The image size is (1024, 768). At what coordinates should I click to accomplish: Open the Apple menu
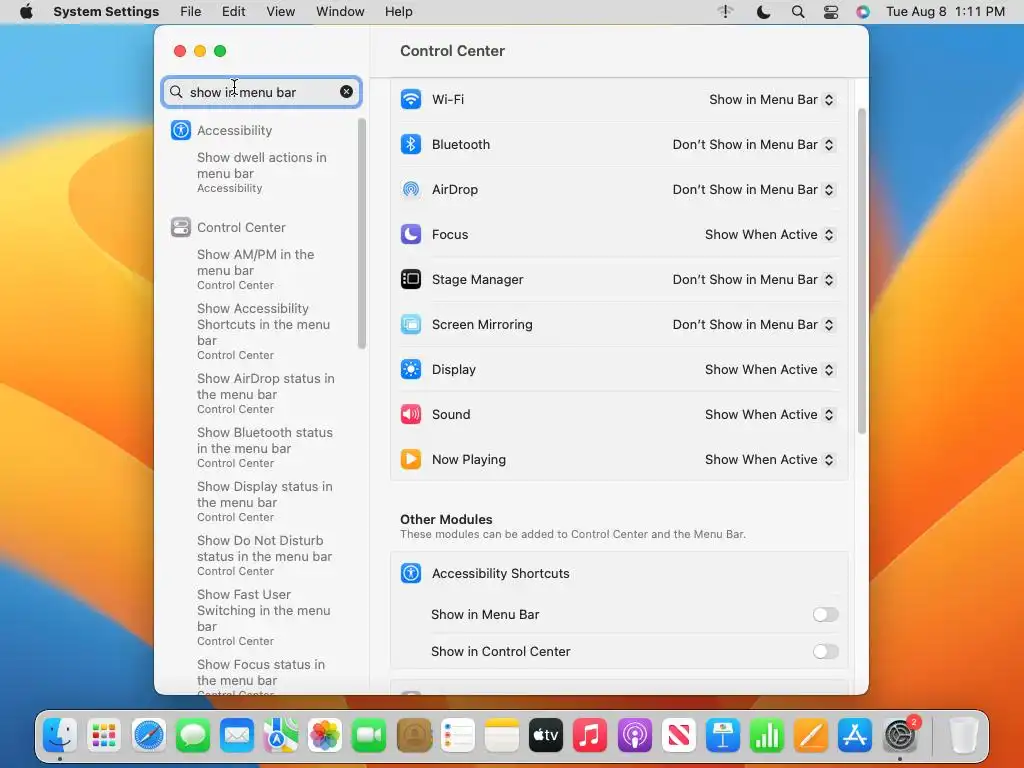[26, 12]
